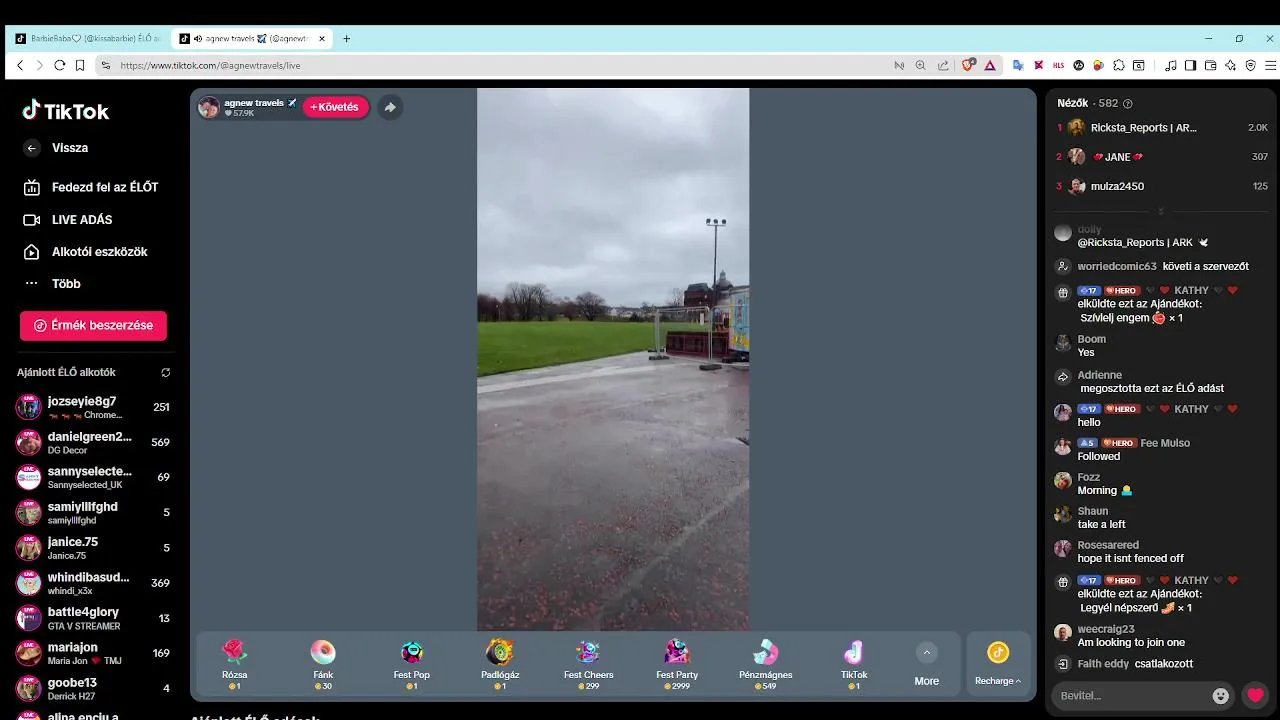This screenshot has width=1280, height=720.
Task: Open danielgreen2 live stream in the list
Action: 96,442
